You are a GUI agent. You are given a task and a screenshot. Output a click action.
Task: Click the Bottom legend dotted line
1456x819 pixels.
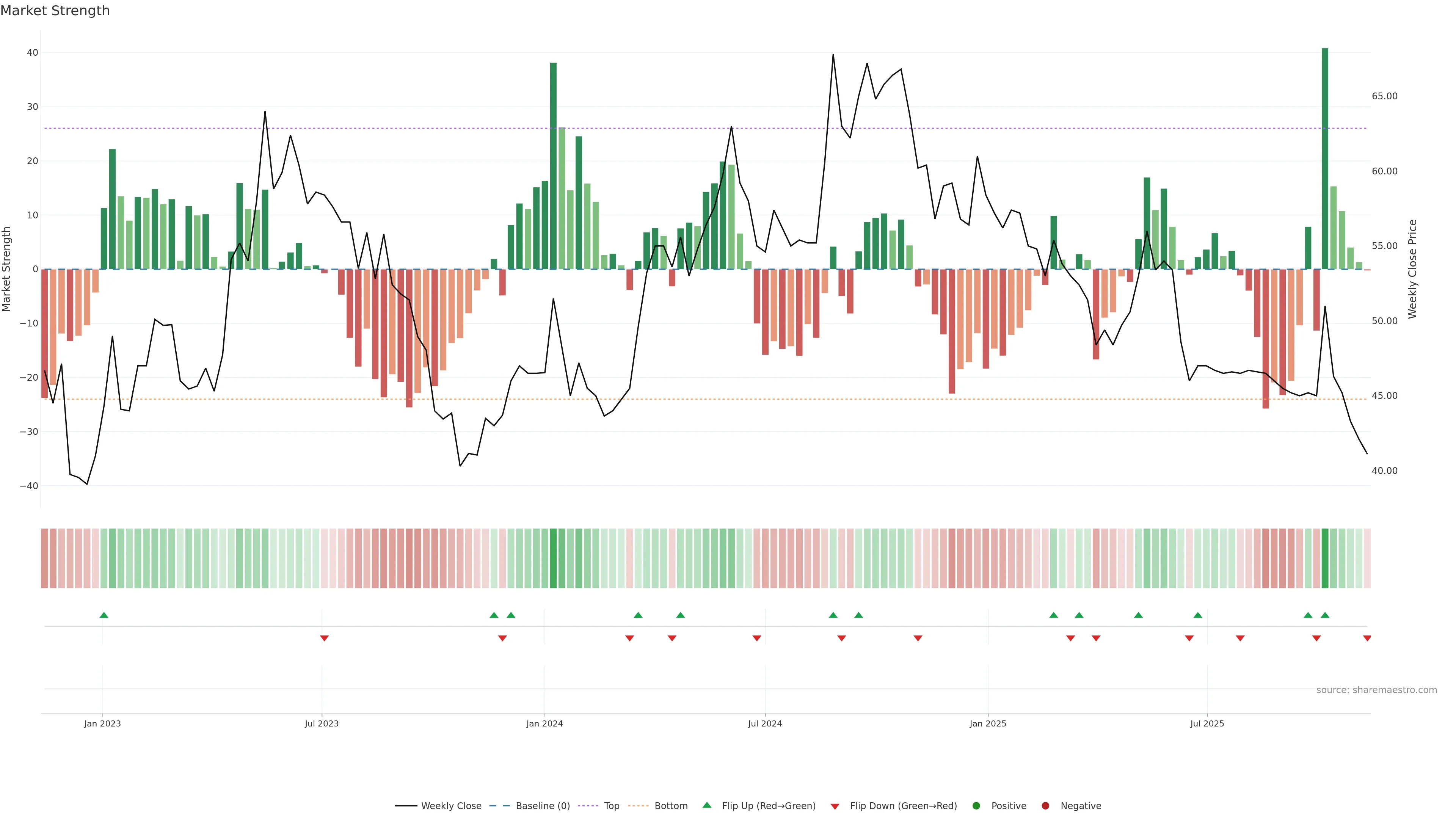(x=638, y=806)
